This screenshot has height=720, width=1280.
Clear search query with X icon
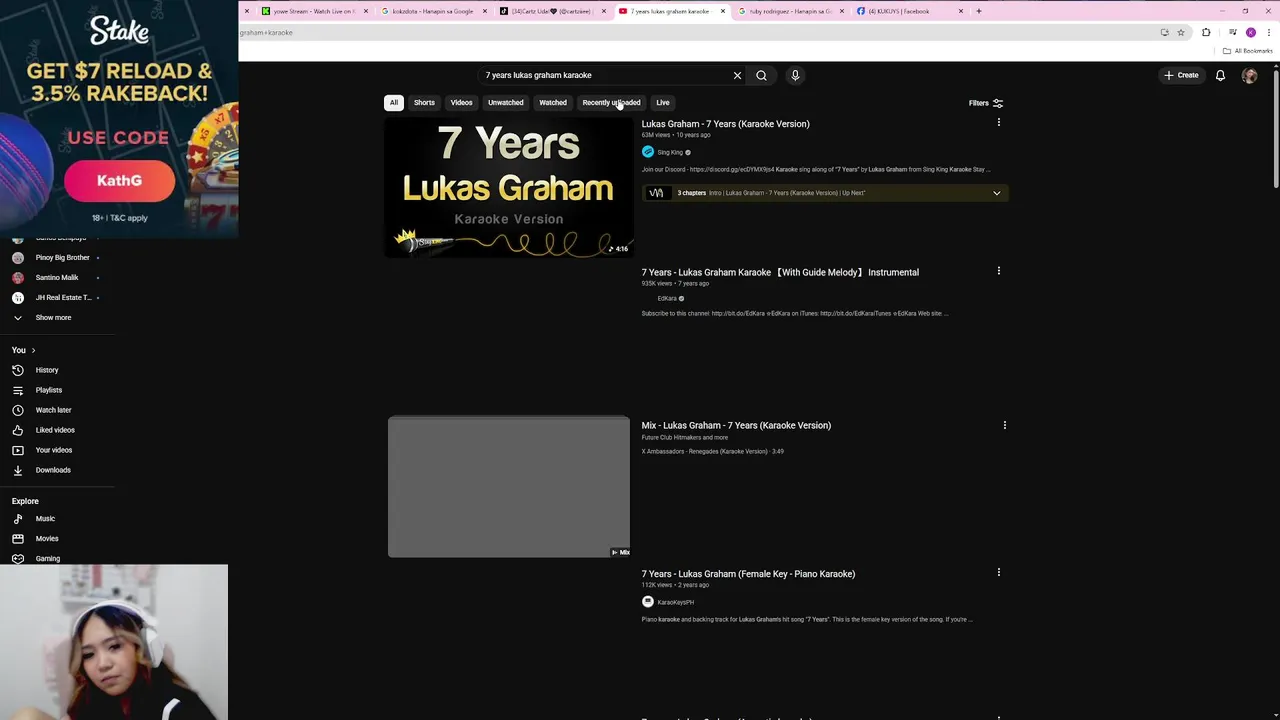pyautogui.click(x=738, y=75)
